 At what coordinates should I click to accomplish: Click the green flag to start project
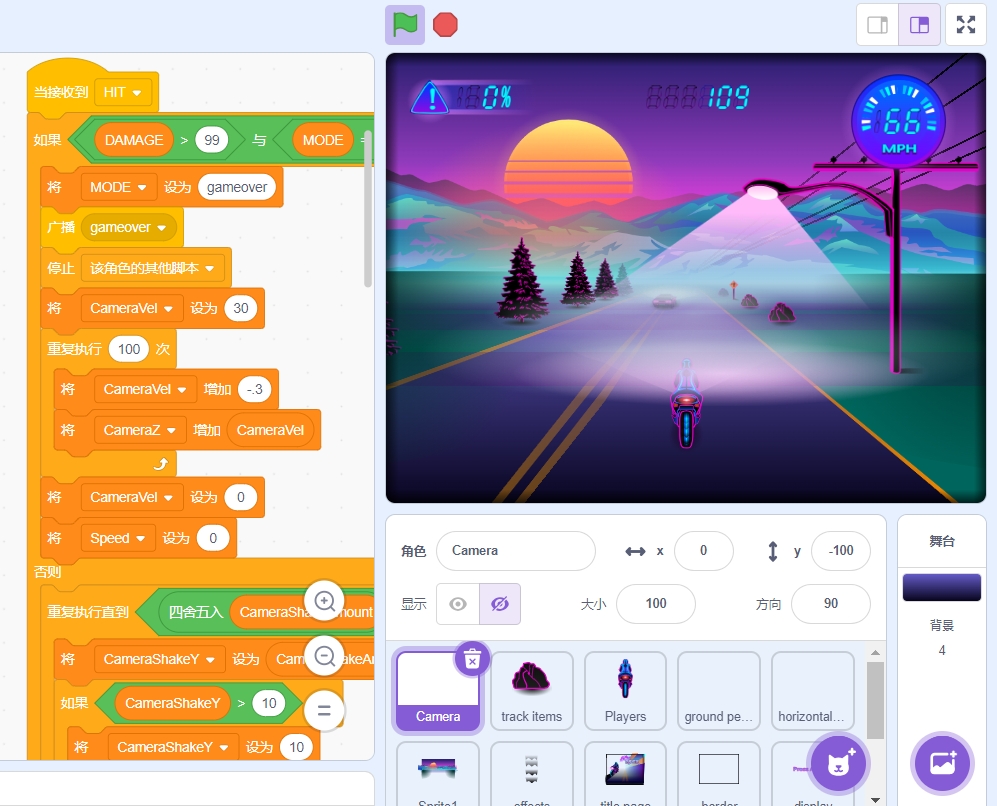pyautogui.click(x=405, y=25)
